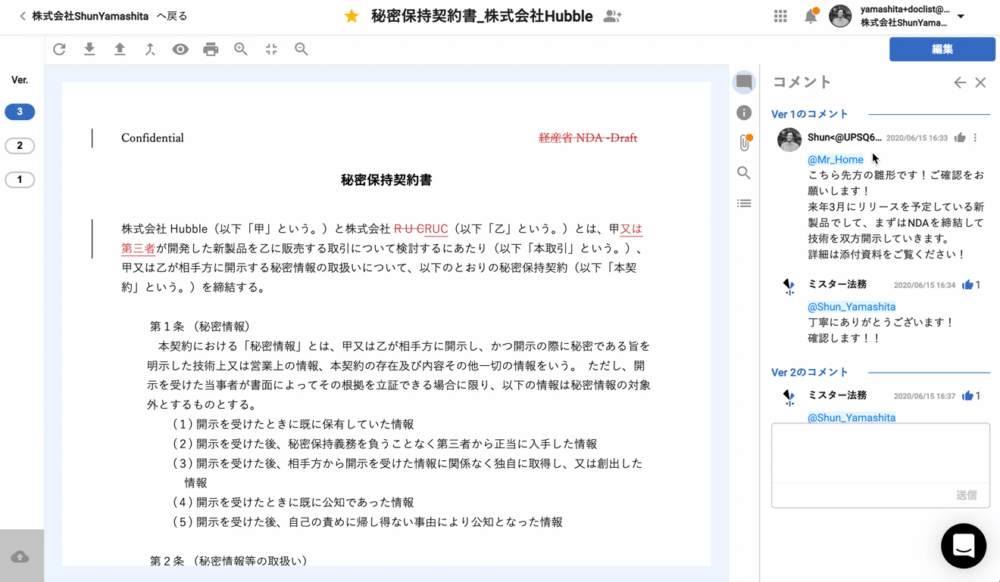Click the user avatar in the header
Viewport: 1000px width, 582px height.
[x=840, y=16]
